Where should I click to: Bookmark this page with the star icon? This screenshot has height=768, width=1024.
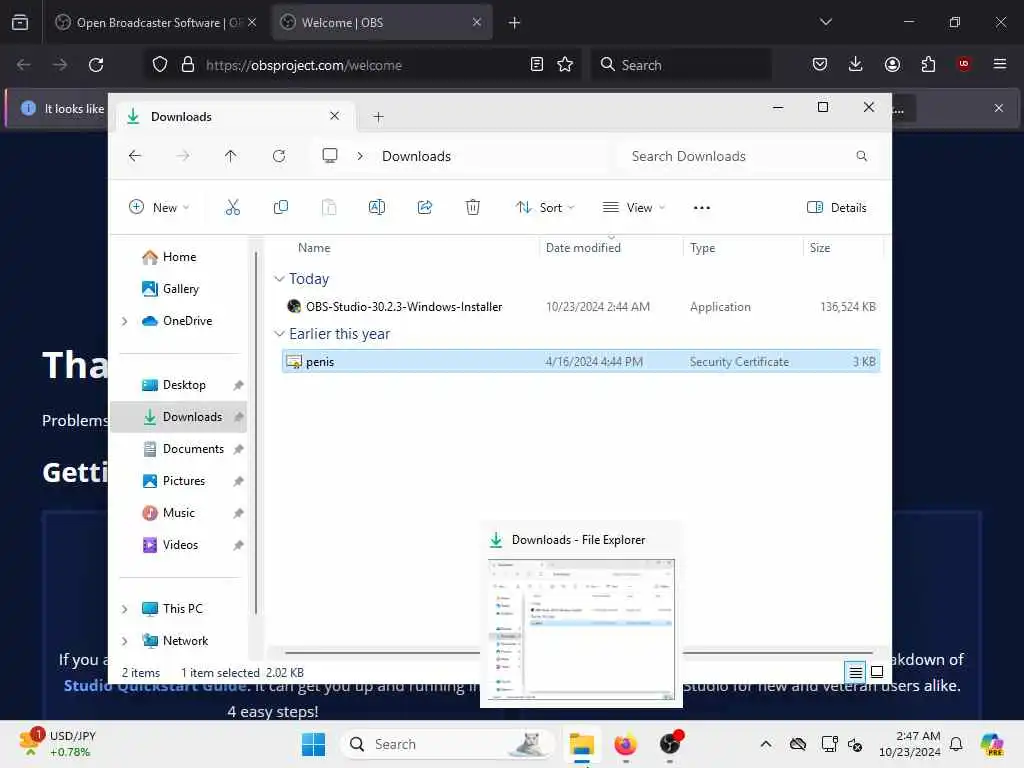(565, 65)
